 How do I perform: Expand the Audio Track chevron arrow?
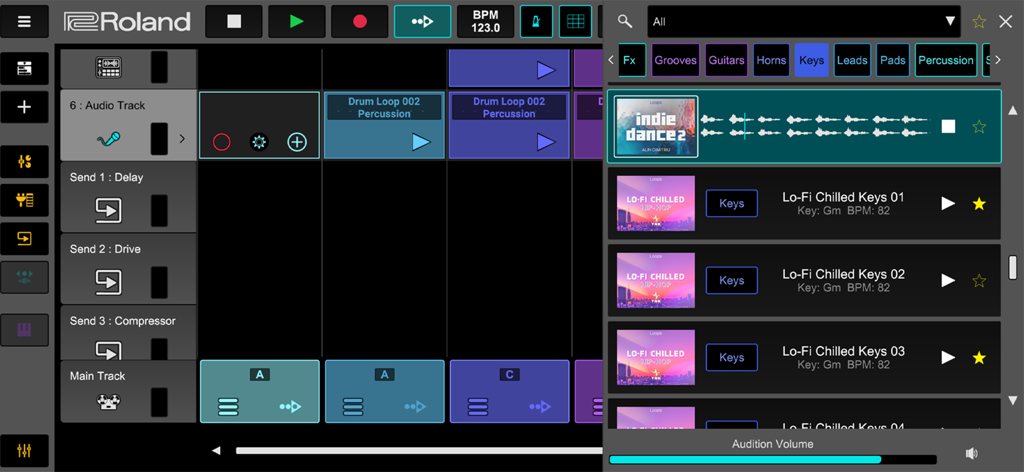pos(182,138)
